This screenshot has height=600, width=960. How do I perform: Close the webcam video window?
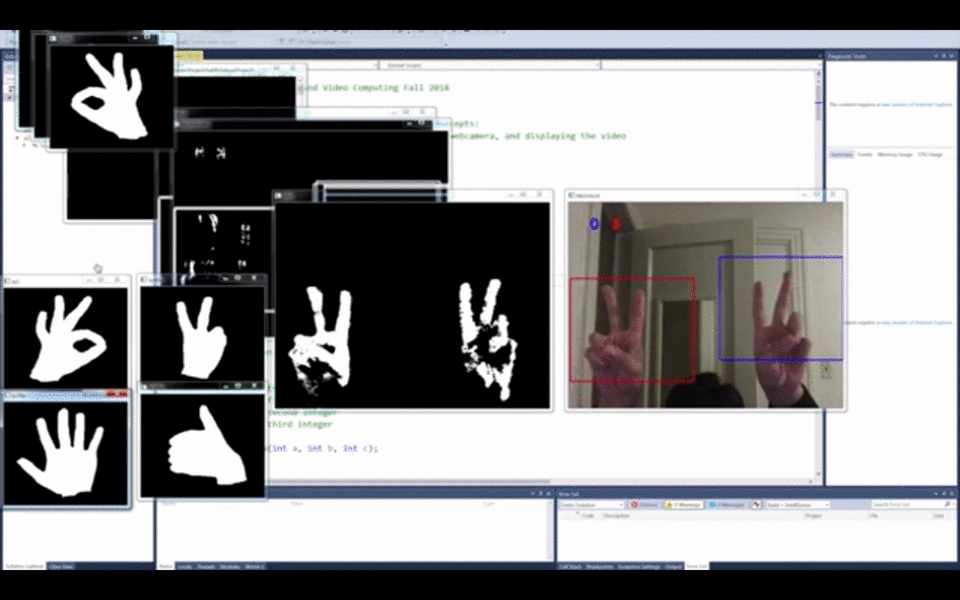(x=833, y=195)
